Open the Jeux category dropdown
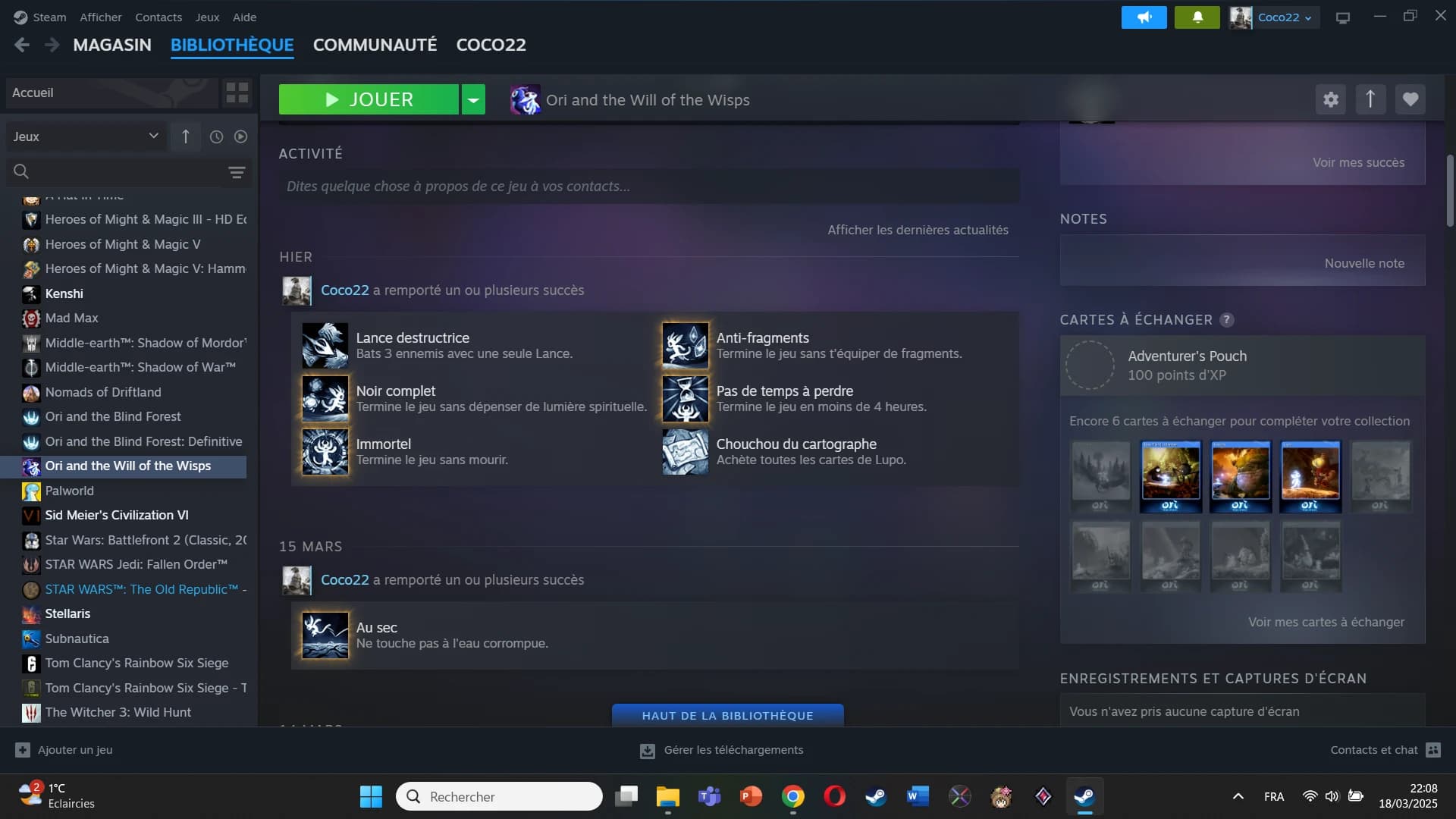 pos(86,136)
